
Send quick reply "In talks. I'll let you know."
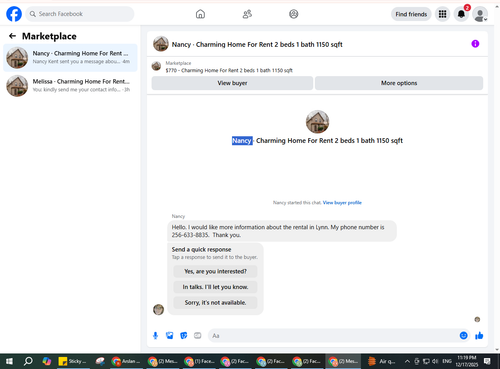coord(215,287)
